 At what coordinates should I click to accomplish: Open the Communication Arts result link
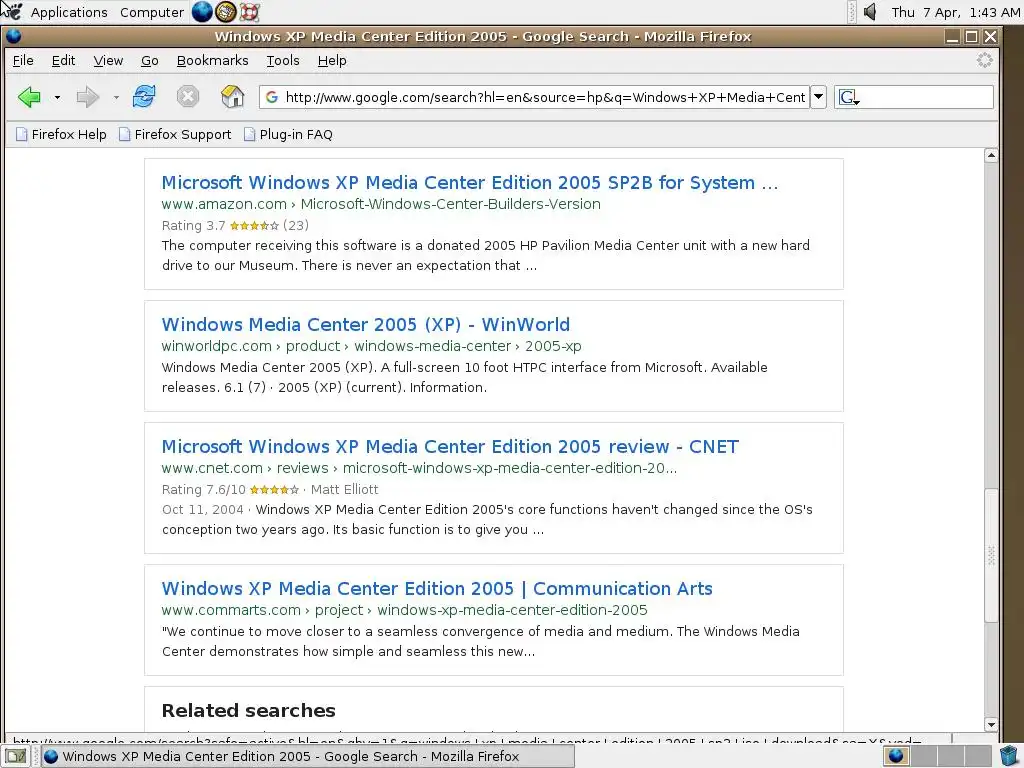(x=437, y=588)
